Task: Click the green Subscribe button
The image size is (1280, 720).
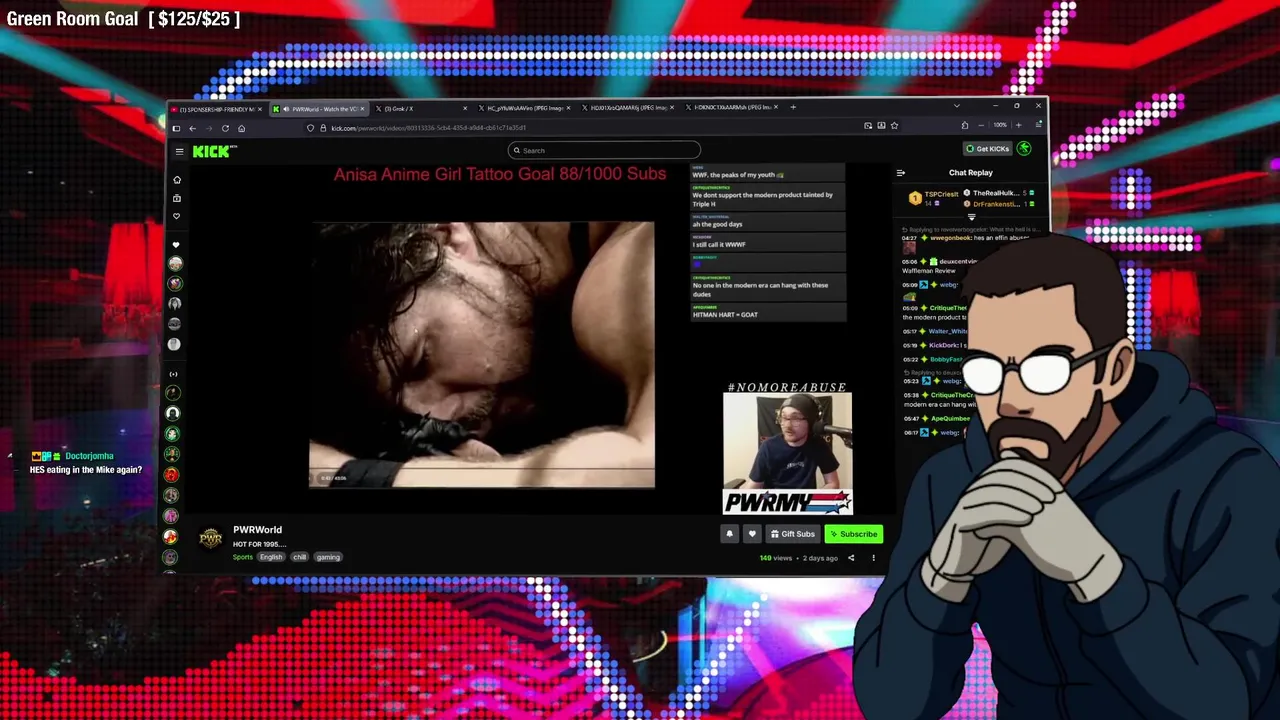Action: (854, 534)
